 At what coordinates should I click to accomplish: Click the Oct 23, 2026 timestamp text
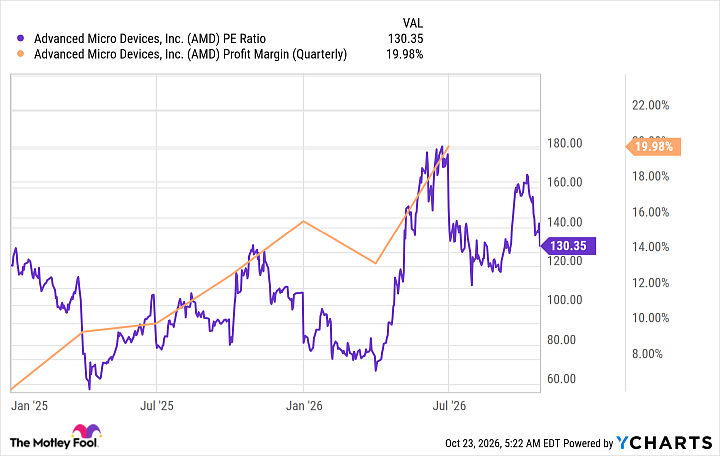pos(503,443)
